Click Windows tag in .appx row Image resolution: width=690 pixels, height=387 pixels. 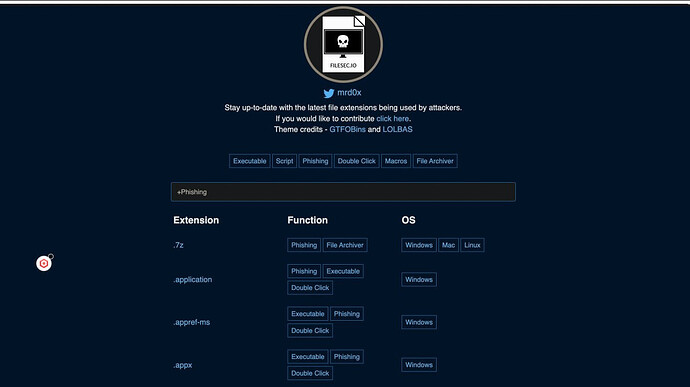[x=419, y=365]
